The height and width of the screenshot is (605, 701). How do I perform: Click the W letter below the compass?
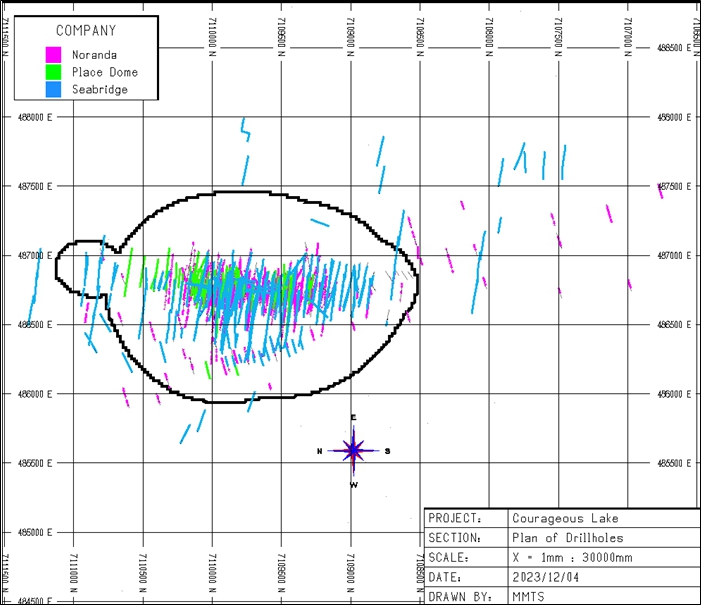353,485
